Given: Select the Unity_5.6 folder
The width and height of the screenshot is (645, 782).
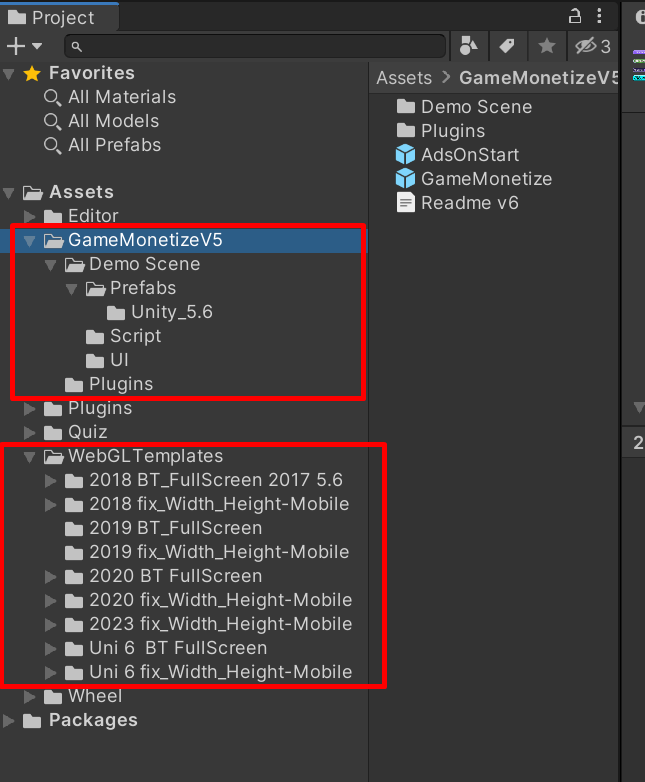Looking at the screenshot, I should (x=160, y=312).
